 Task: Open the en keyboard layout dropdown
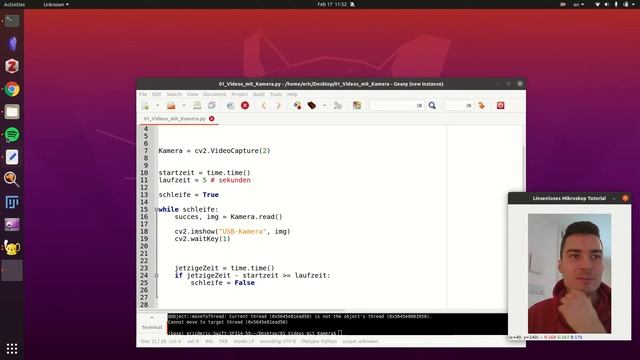coord(579,4)
